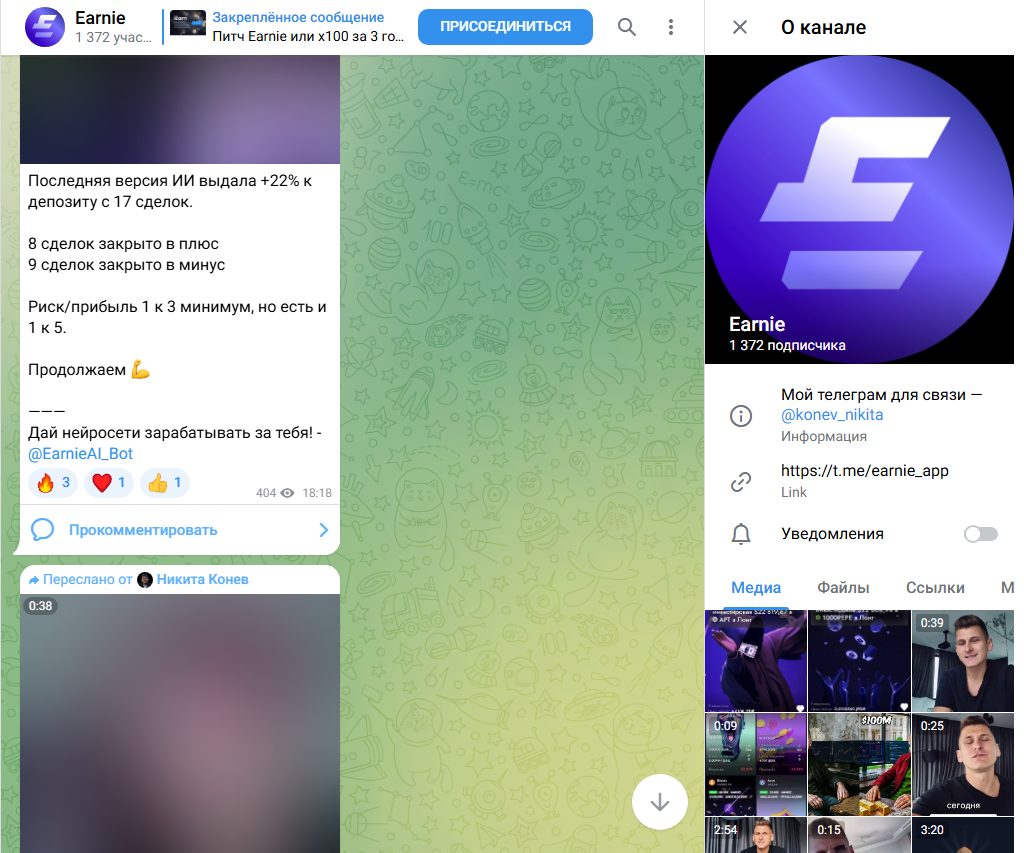1024x853 pixels.
Task: Add red heart reaction on post
Action: click(109, 483)
